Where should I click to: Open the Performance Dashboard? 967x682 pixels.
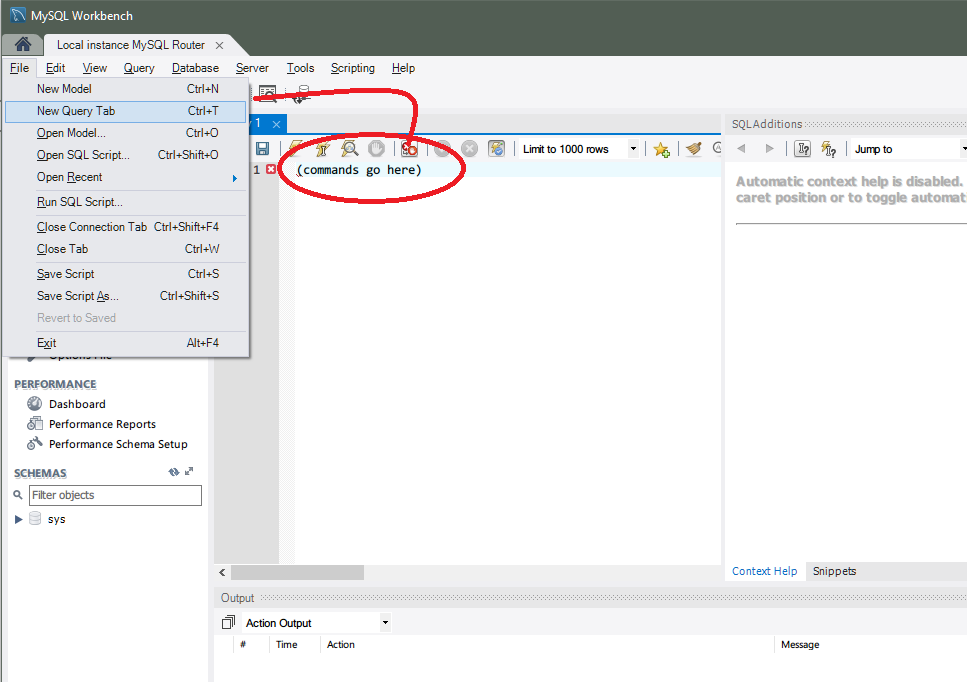click(77, 404)
